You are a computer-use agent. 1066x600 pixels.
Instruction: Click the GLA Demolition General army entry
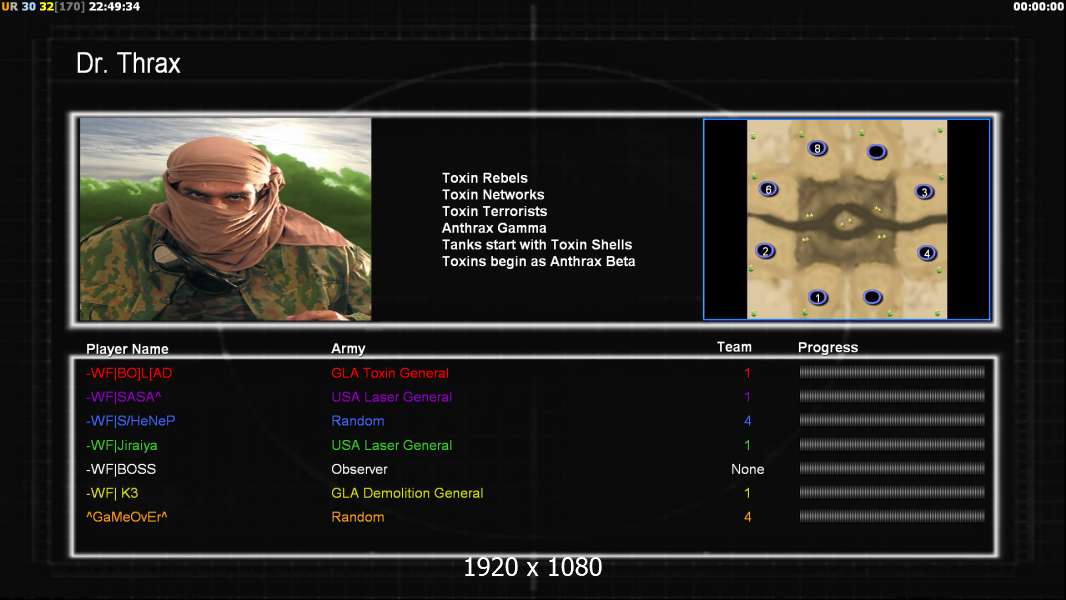coord(407,493)
